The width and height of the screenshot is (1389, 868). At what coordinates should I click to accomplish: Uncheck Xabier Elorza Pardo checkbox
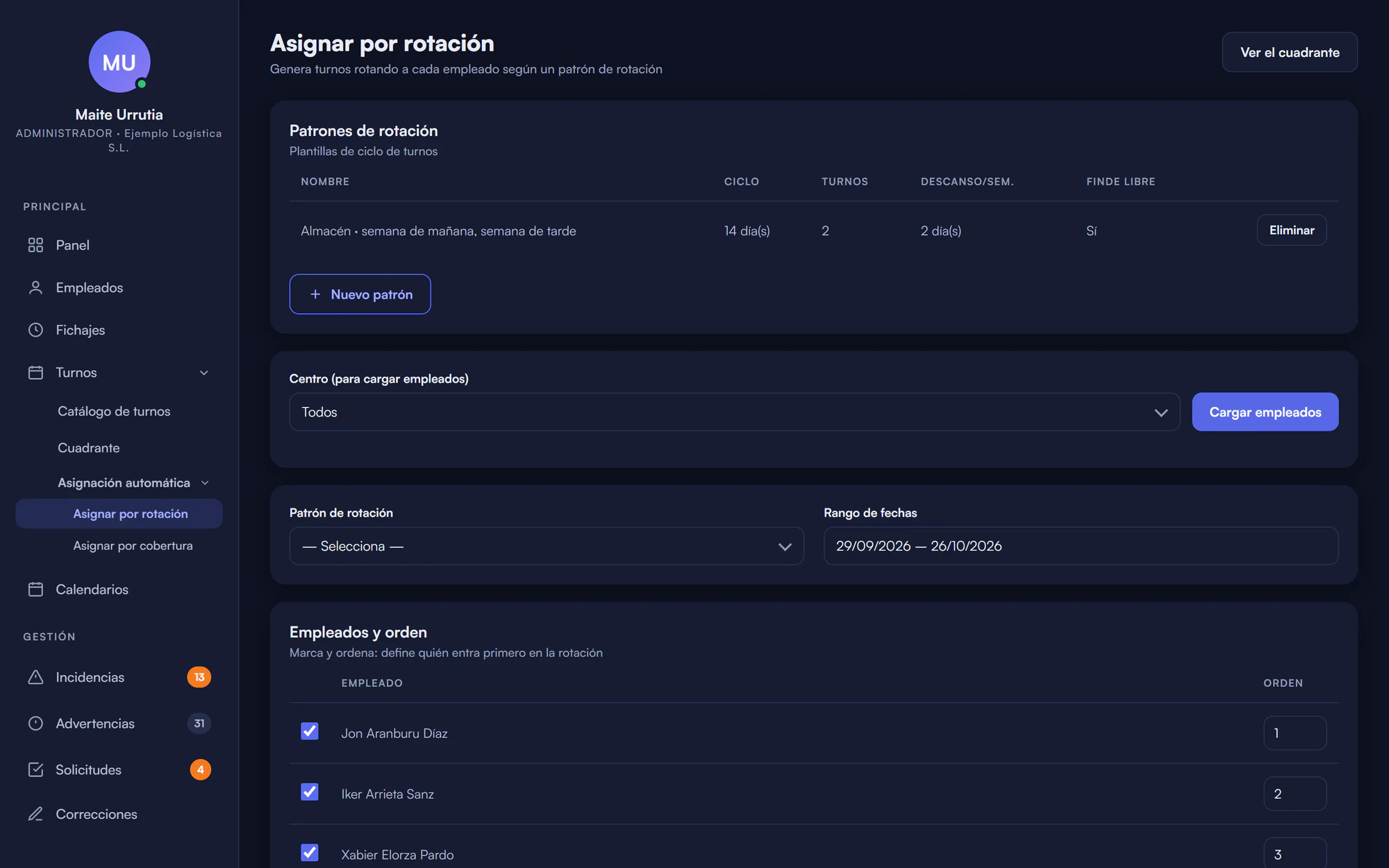click(310, 853)
